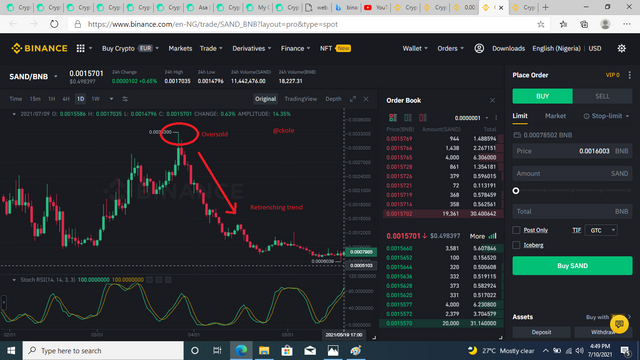
Task: Expand the SAND/BNB pair selector
Action: [x=56, y=77]
